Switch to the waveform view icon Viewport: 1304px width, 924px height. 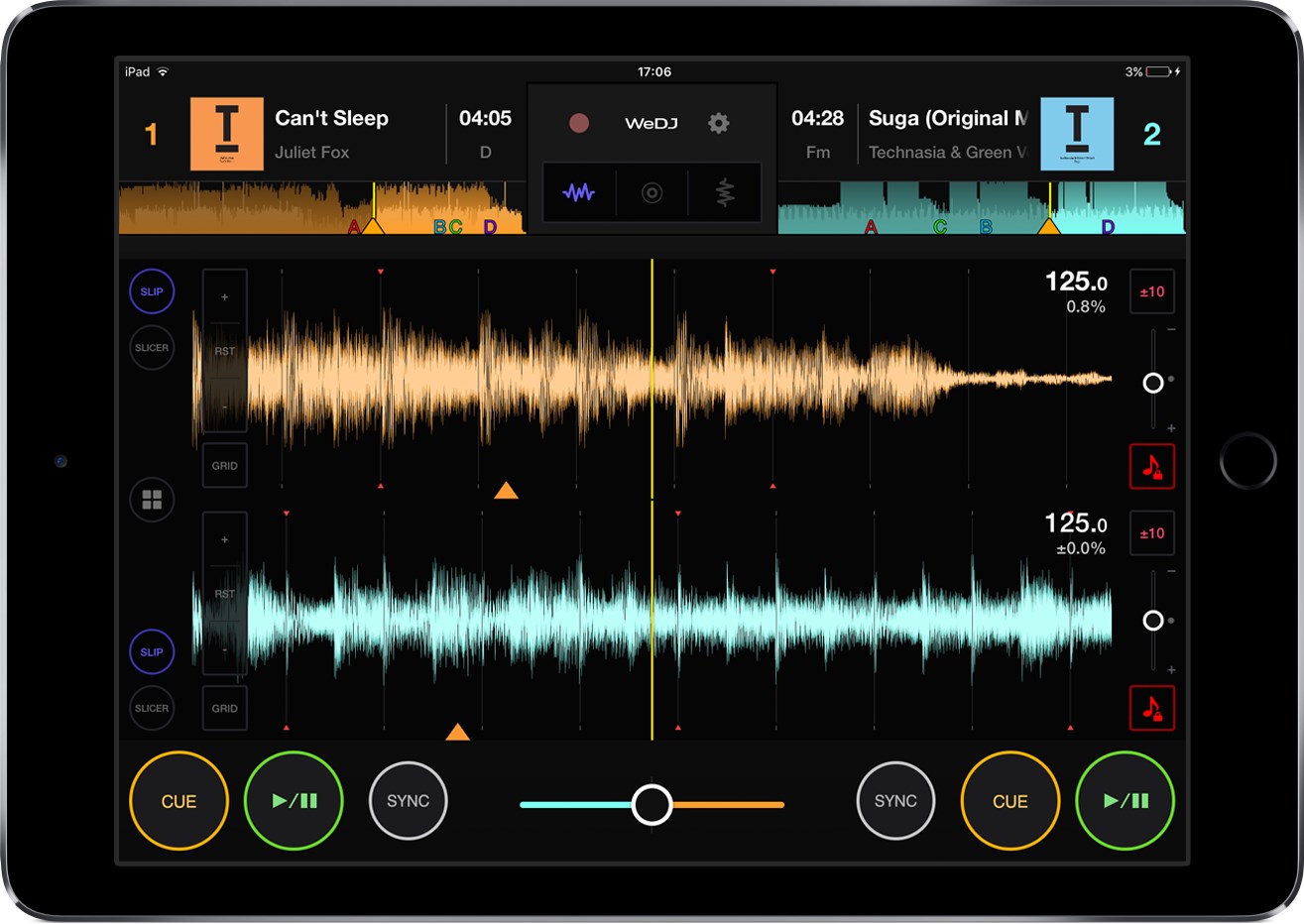click(579, 192)
